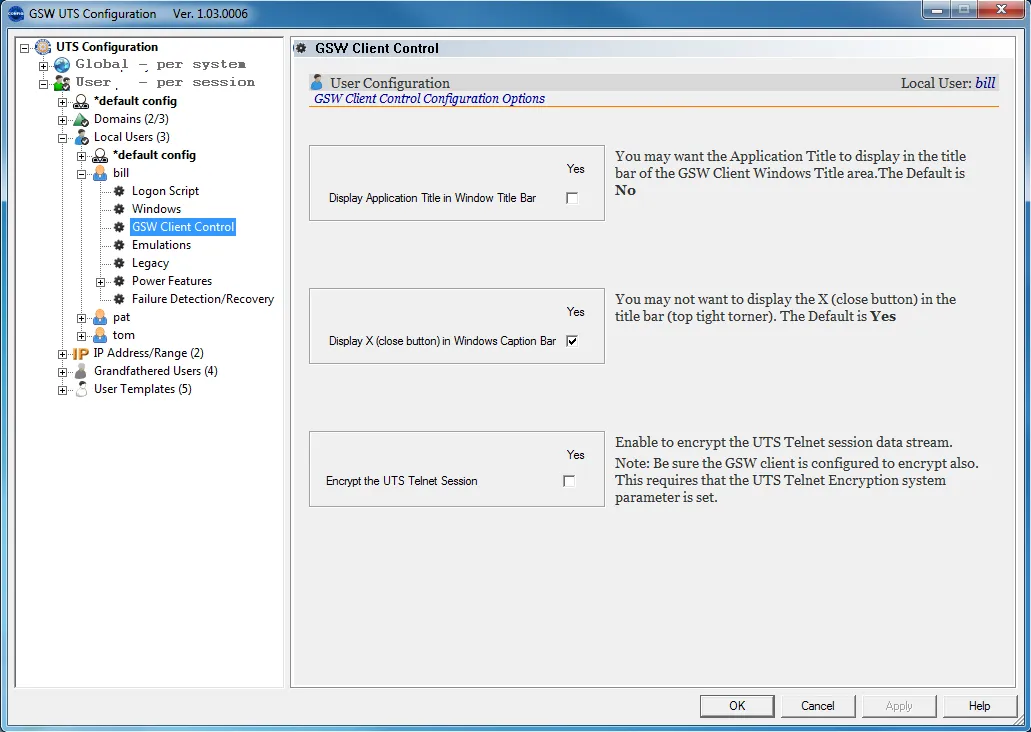Open Help for this dialog

[979, 706]
